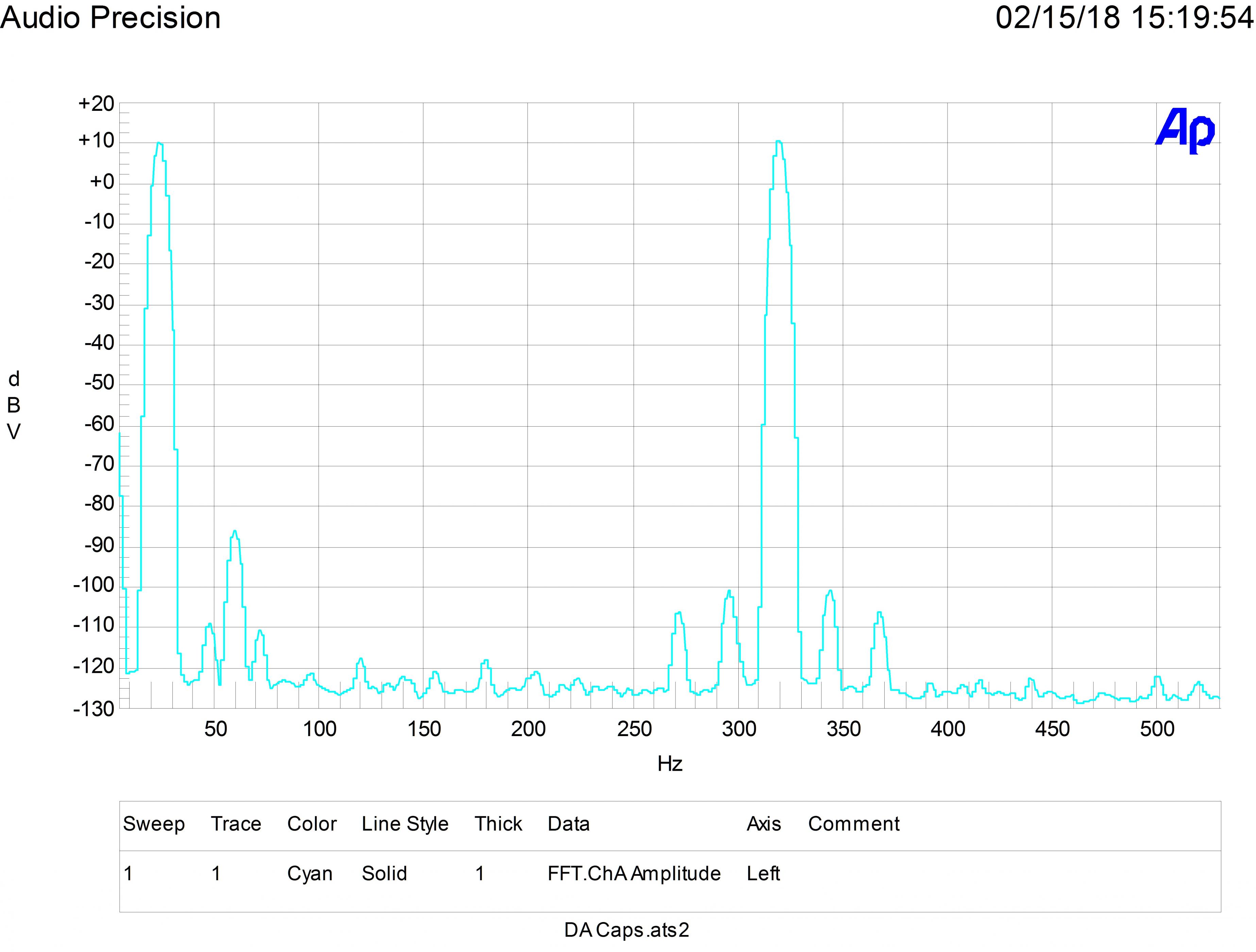Image resolution: width=1256 pixels, height=952 pixels.
Task: Click the 'Solid' line style cell
Action: (x=384, y=873)
